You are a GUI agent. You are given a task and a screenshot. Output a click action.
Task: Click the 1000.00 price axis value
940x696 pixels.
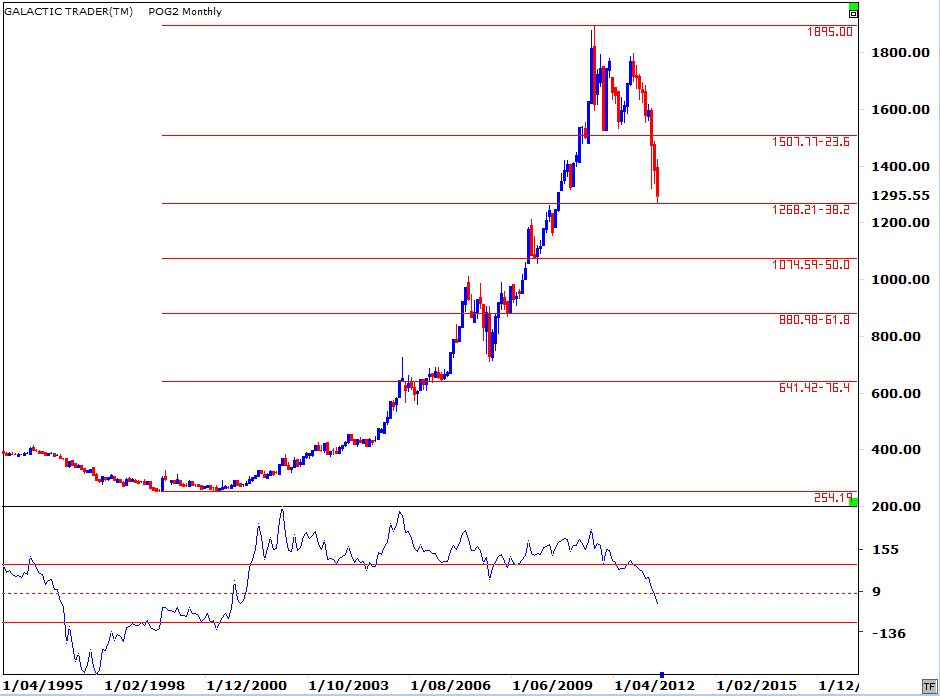click(x=900, y=279)
